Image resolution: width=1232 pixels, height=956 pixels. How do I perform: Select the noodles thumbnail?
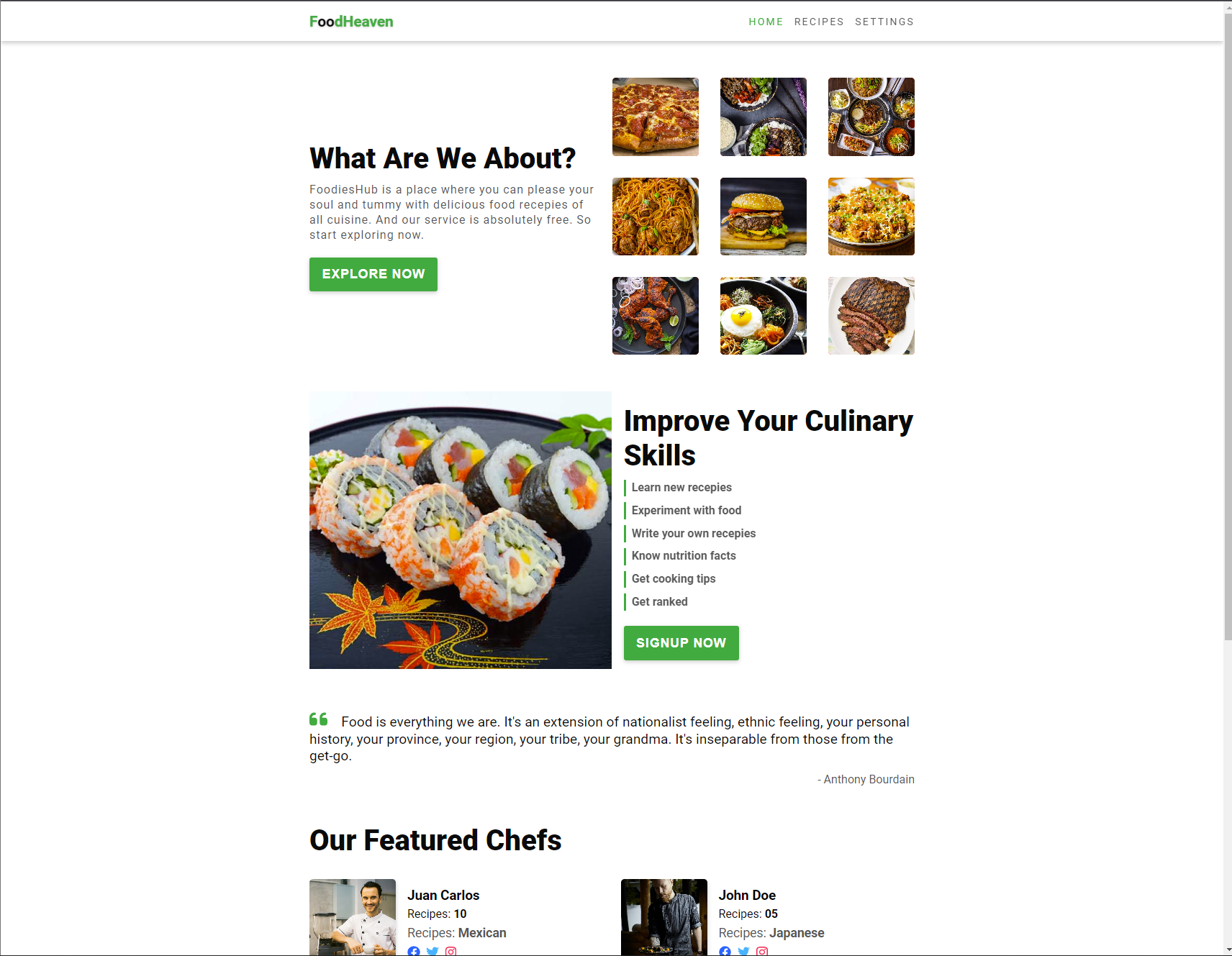click(656, 217)
